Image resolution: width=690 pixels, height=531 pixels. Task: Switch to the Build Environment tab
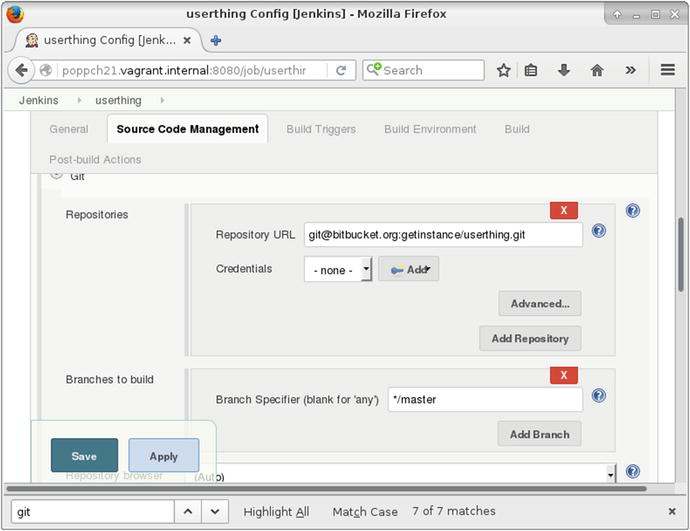(x=430, y=129)
